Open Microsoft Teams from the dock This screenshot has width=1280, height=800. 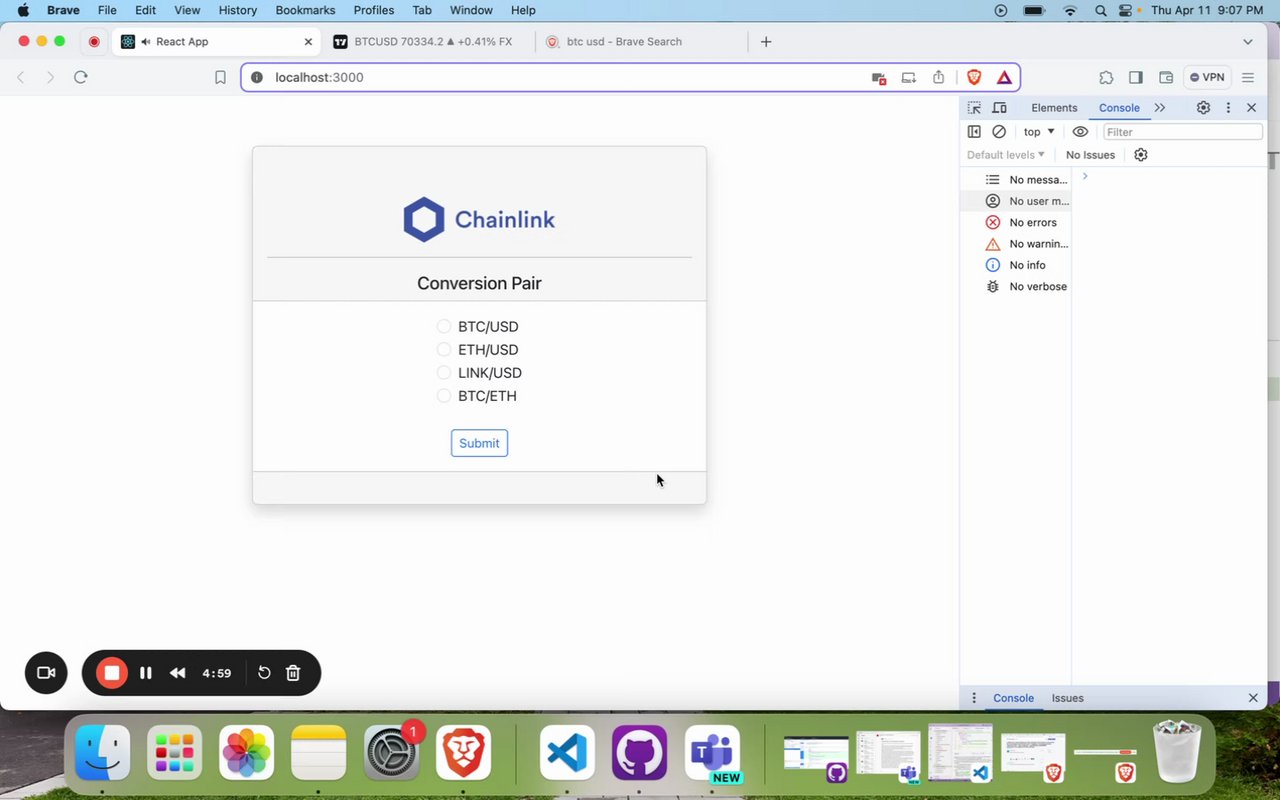(x=712, y=753)
